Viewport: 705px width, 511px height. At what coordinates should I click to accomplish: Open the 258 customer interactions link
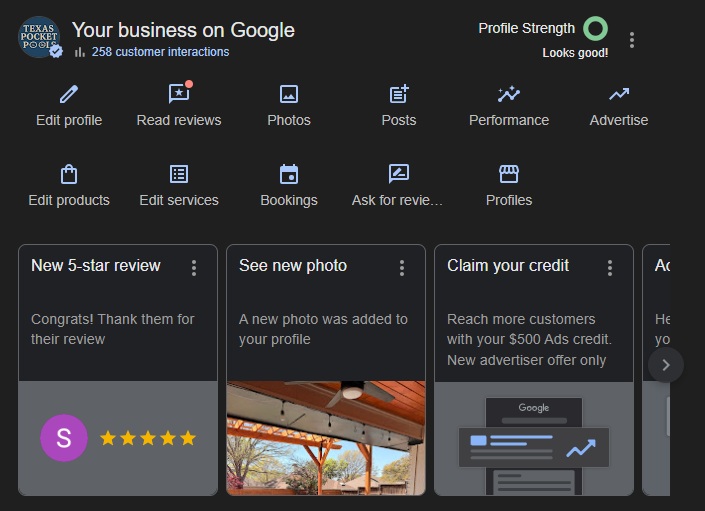click(x=160, y=52)
